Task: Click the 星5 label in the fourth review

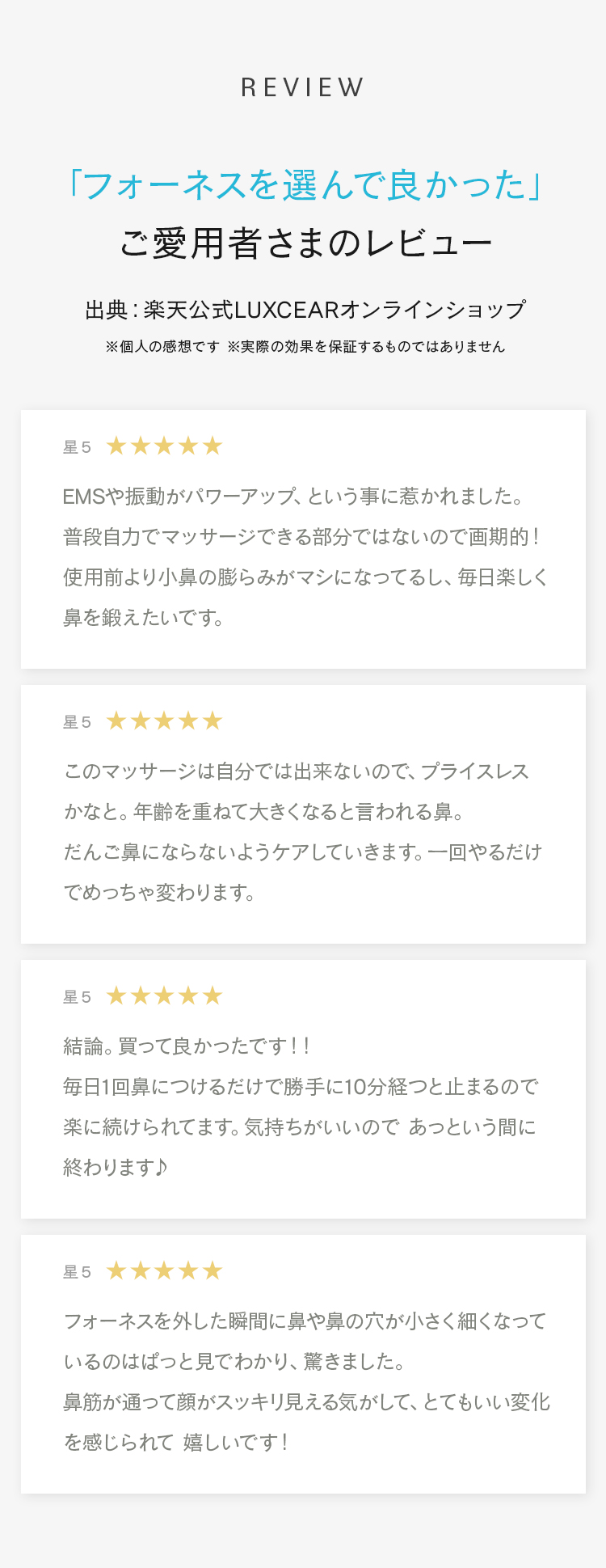Action: pos(78,1272)
